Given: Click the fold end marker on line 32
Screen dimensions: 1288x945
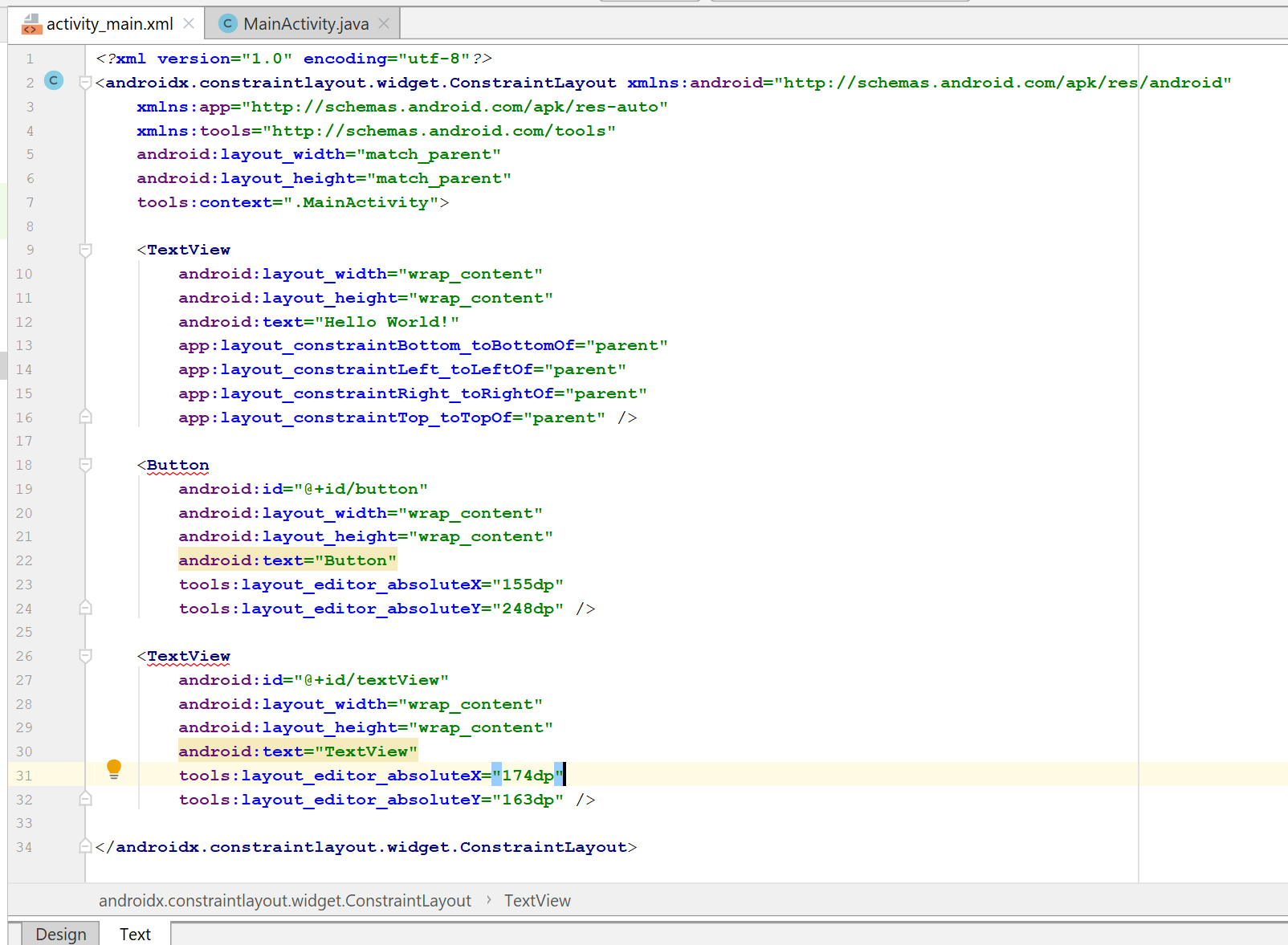Looking at the screenshot, I should (85, 799).
